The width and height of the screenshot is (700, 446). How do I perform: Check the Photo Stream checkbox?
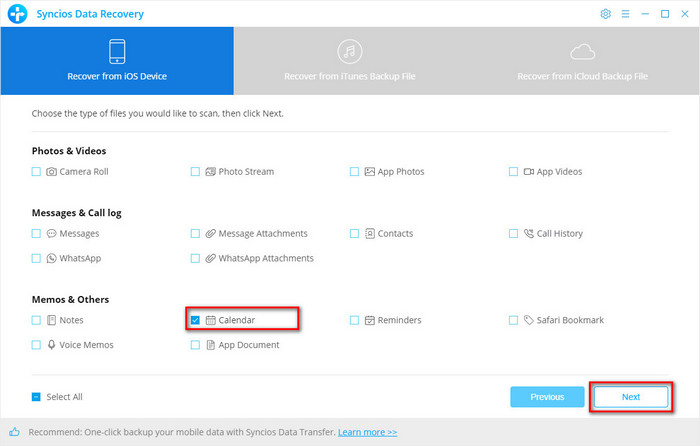pyautogui.click(x=195, y=172)
